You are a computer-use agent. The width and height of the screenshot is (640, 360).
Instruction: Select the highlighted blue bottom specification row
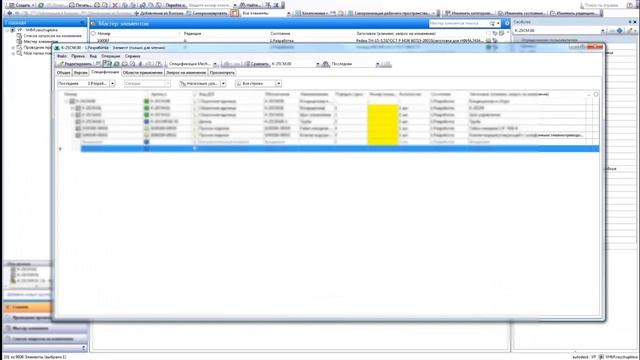coord(340,149)
